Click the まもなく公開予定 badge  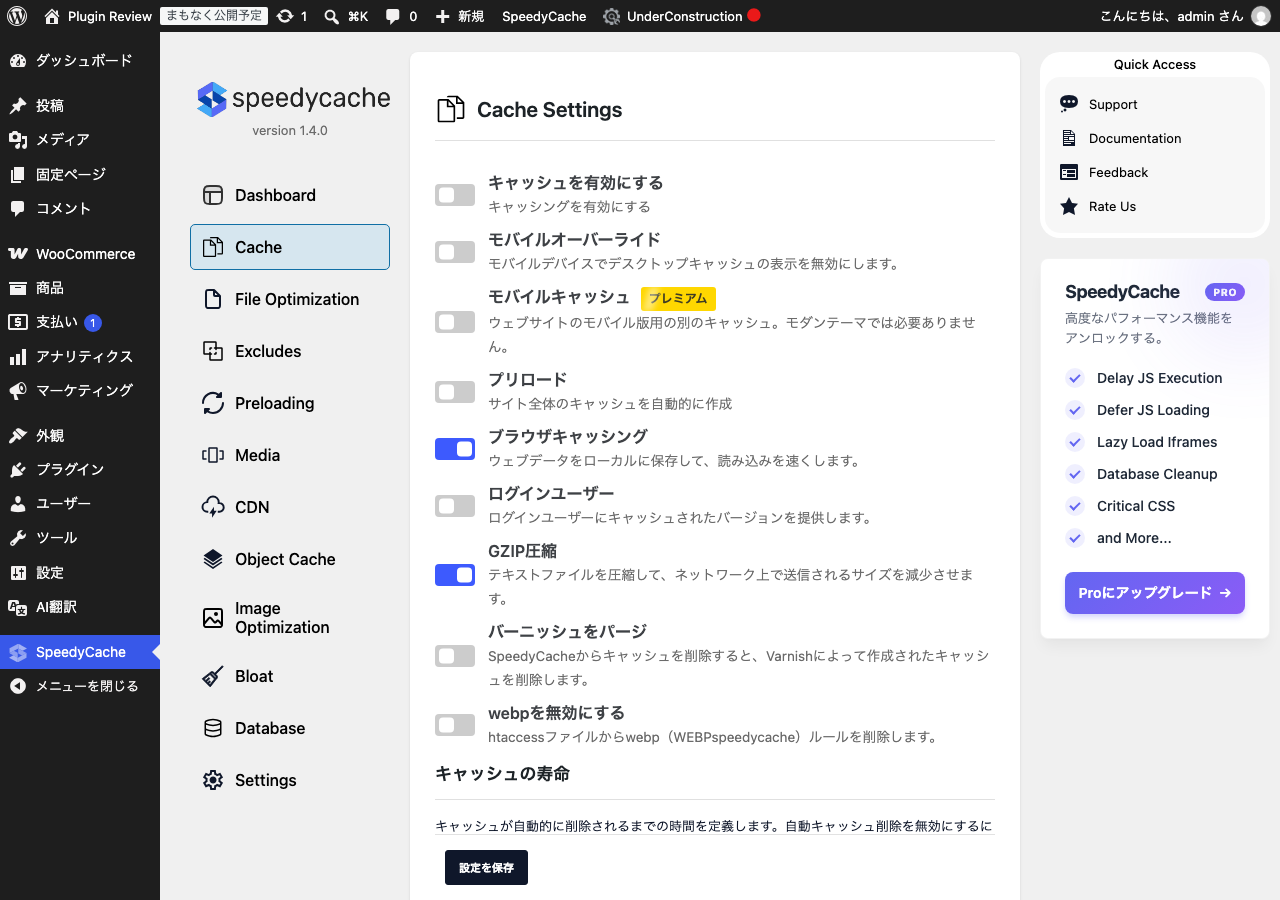(214, 16)
